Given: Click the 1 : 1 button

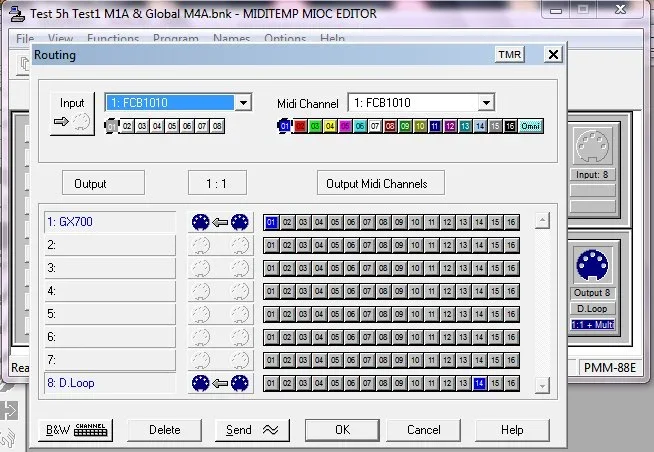Looking at the screenshot, I should tap(217, 183).
